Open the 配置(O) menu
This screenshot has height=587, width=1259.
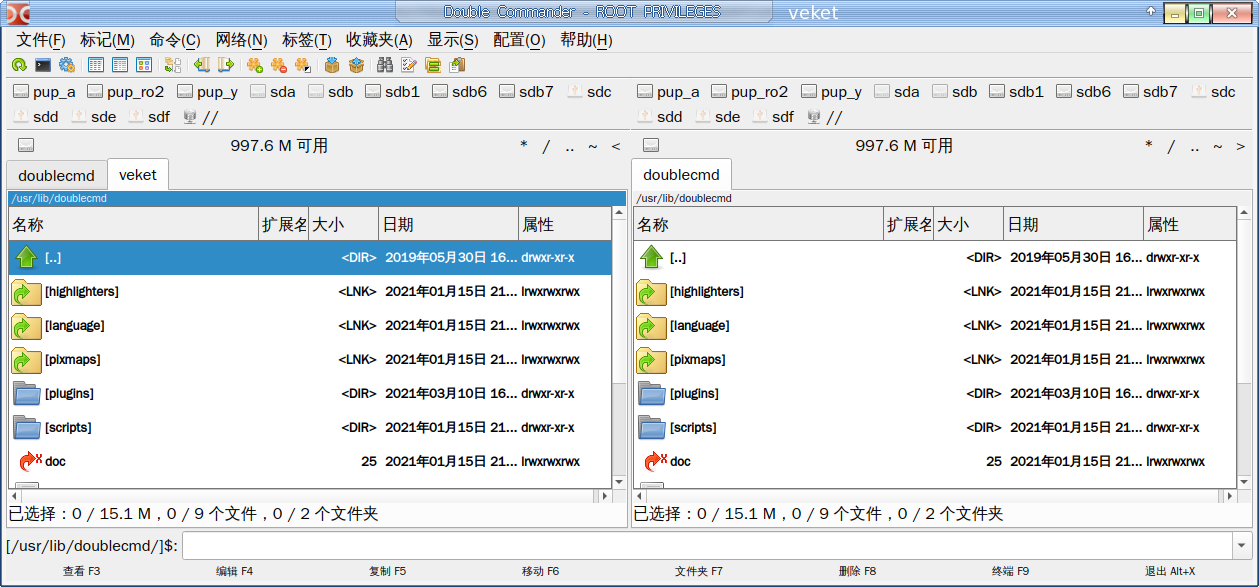point(519,40)
